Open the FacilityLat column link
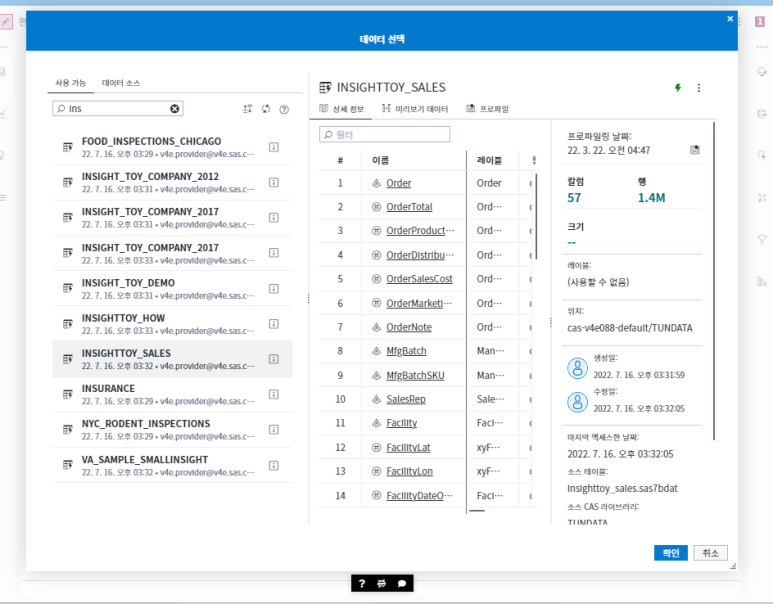Screen dimensions: 773x604 pyautogui.click(x=408, y=447)
